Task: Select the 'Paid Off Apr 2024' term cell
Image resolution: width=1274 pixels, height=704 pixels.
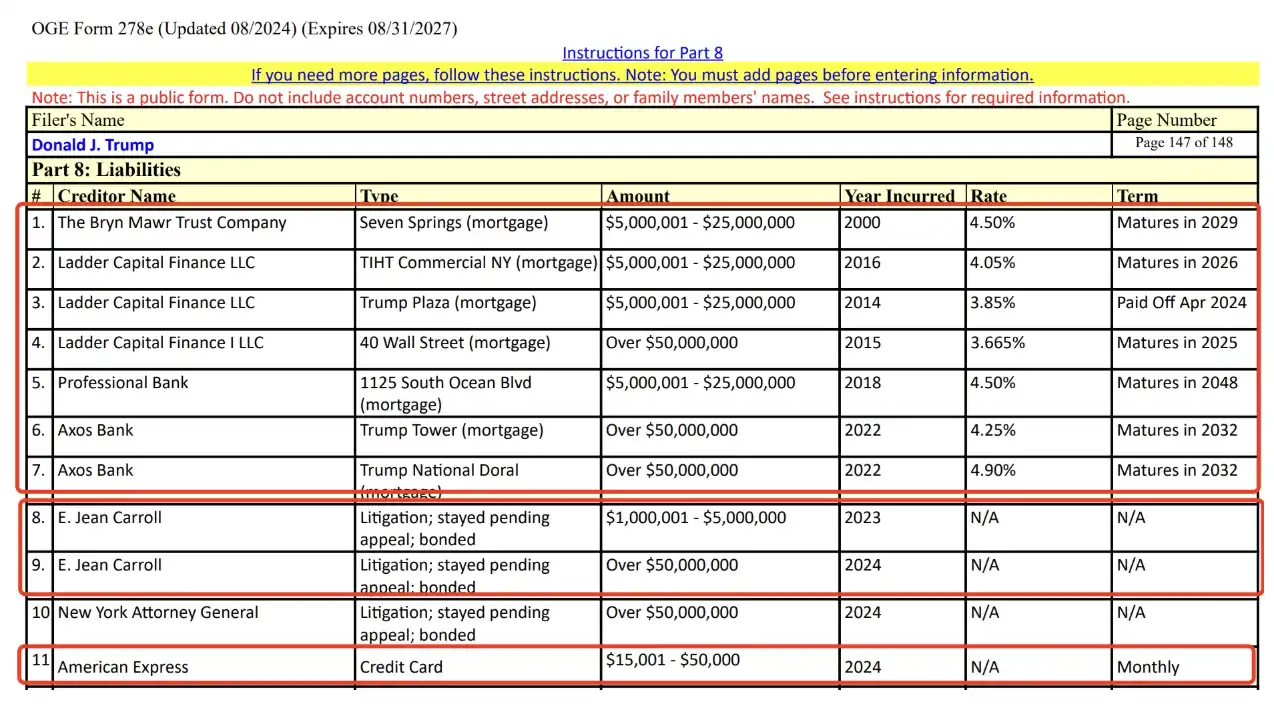Action: [x=1181, y=303]
